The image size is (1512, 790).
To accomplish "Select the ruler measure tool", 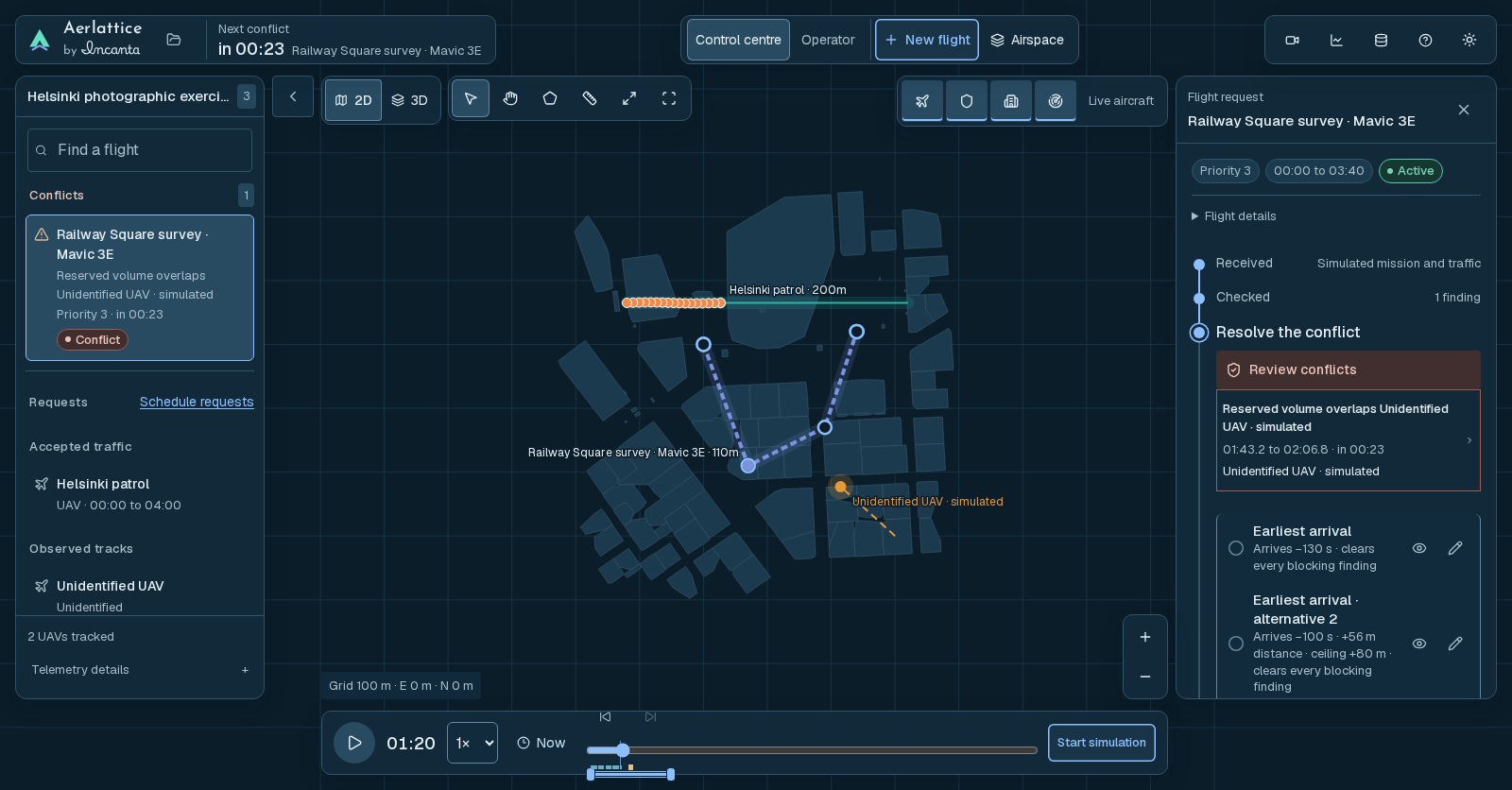I will [590, 98].
